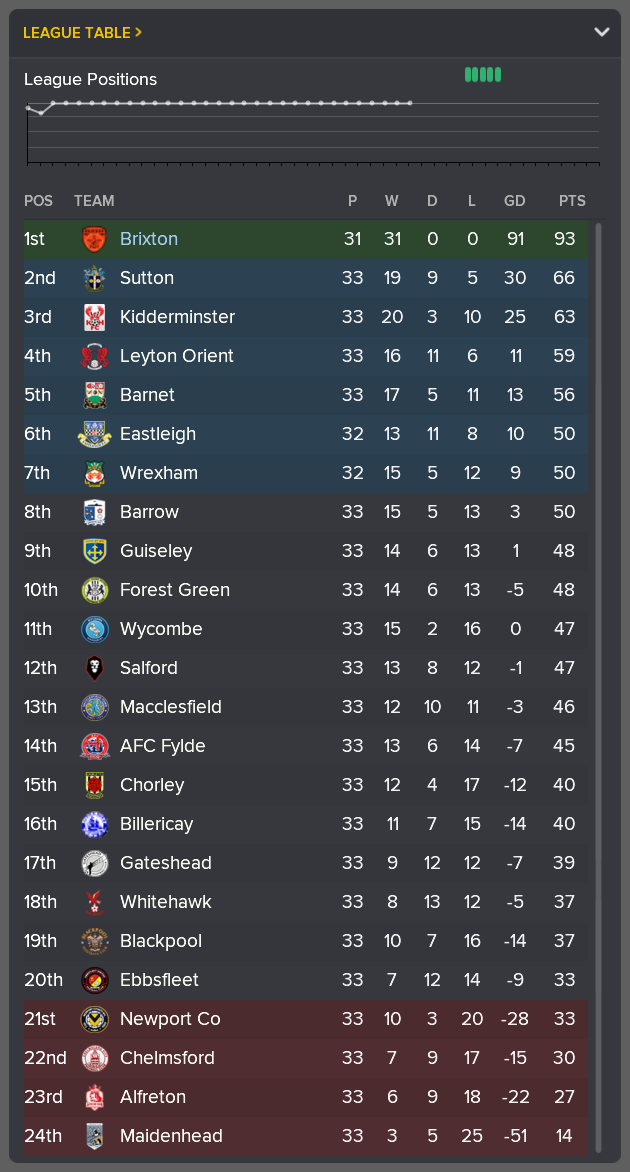This screenshot has height=1172, width=630.
Task: Select the Barnet club crest
Action: pos(94,395)
